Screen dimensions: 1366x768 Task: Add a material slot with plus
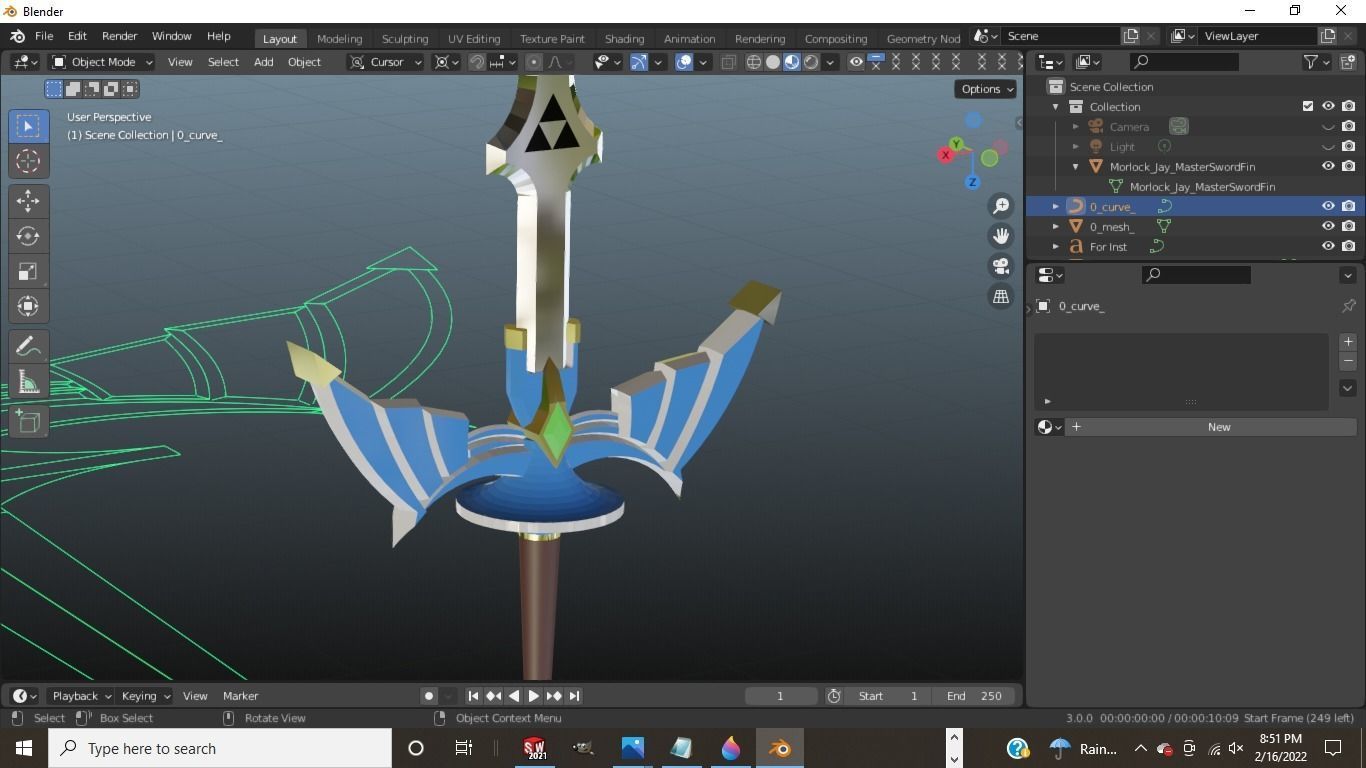click(1348, 342)
